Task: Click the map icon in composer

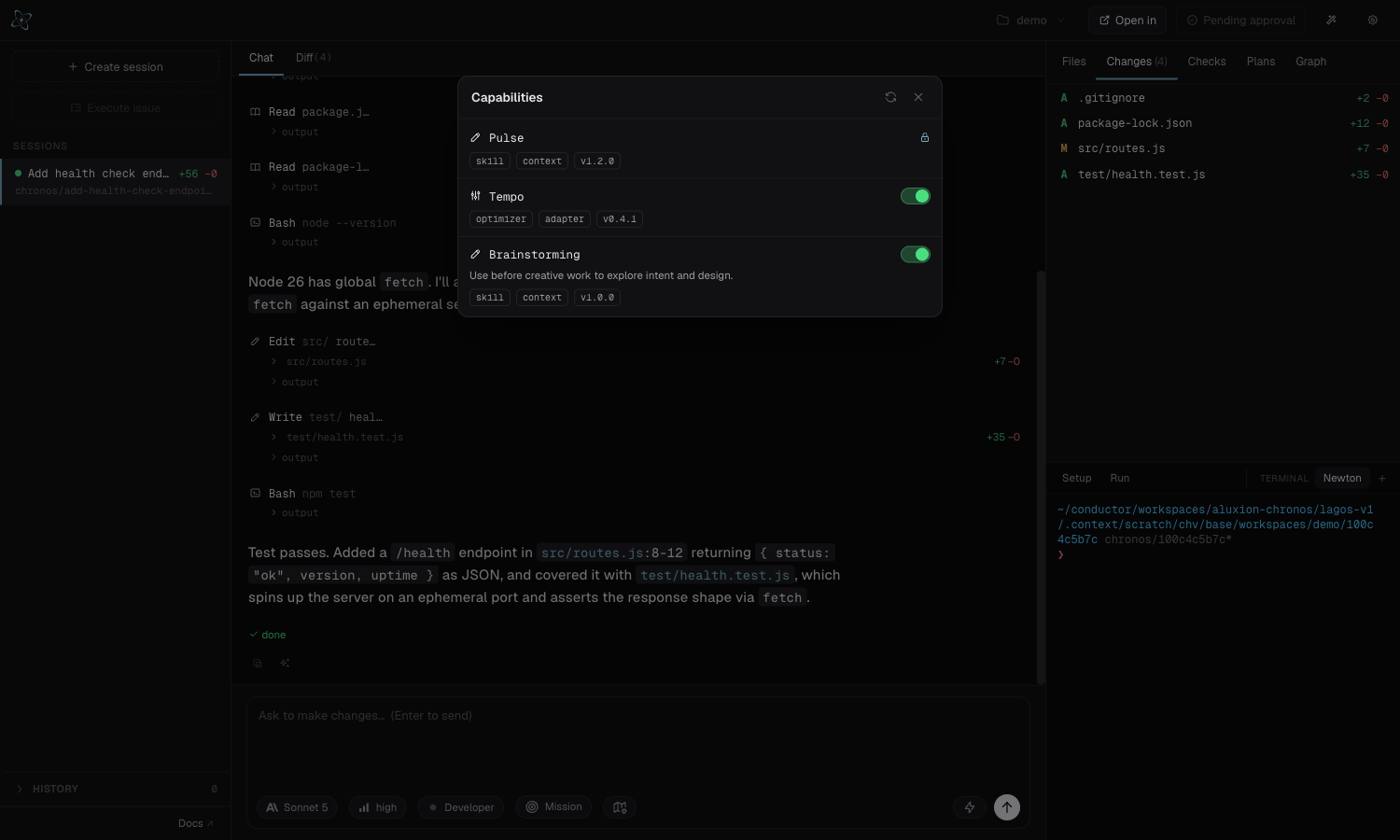Action: coord(620,807)
